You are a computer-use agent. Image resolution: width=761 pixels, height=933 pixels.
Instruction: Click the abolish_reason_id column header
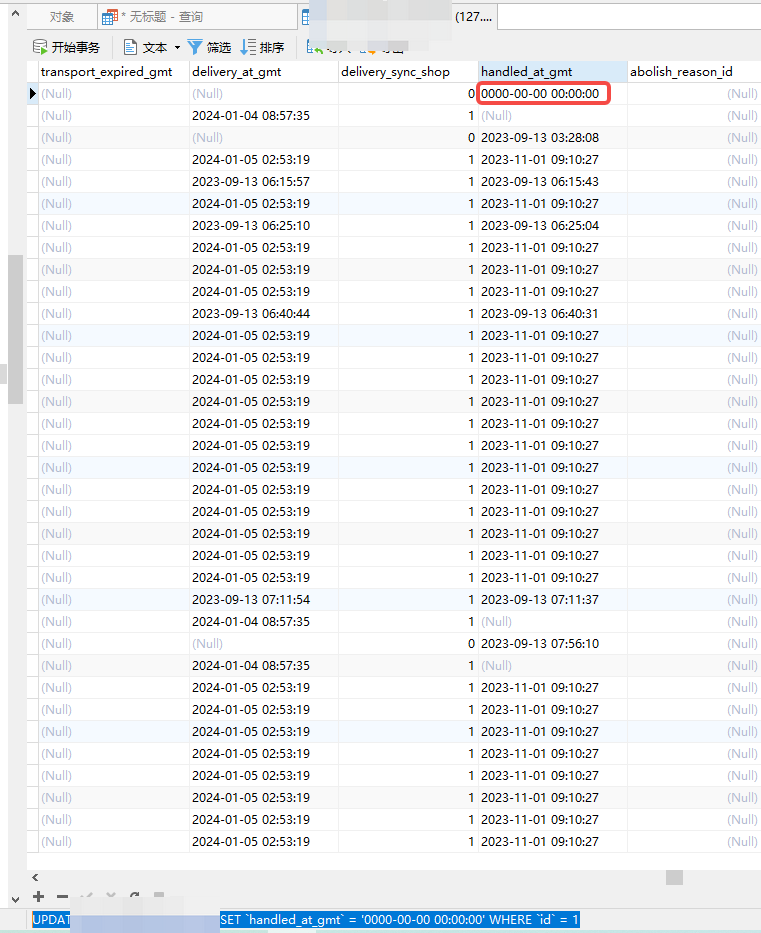coord(694,71)
